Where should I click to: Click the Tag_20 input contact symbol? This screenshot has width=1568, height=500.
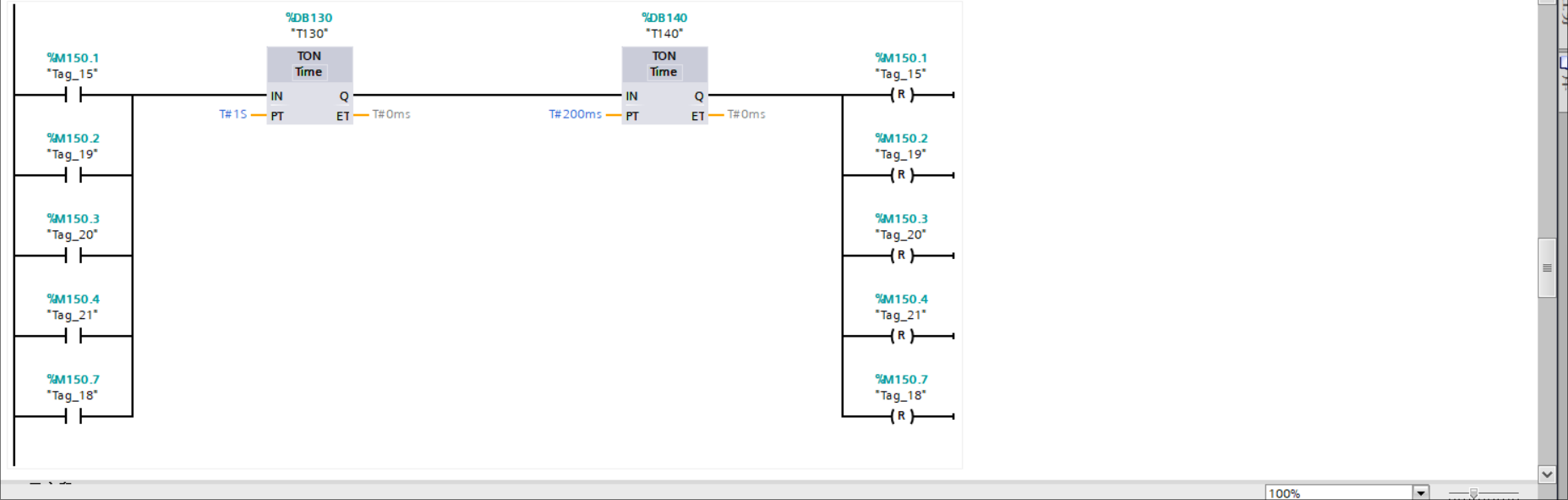tap(73, 255)
